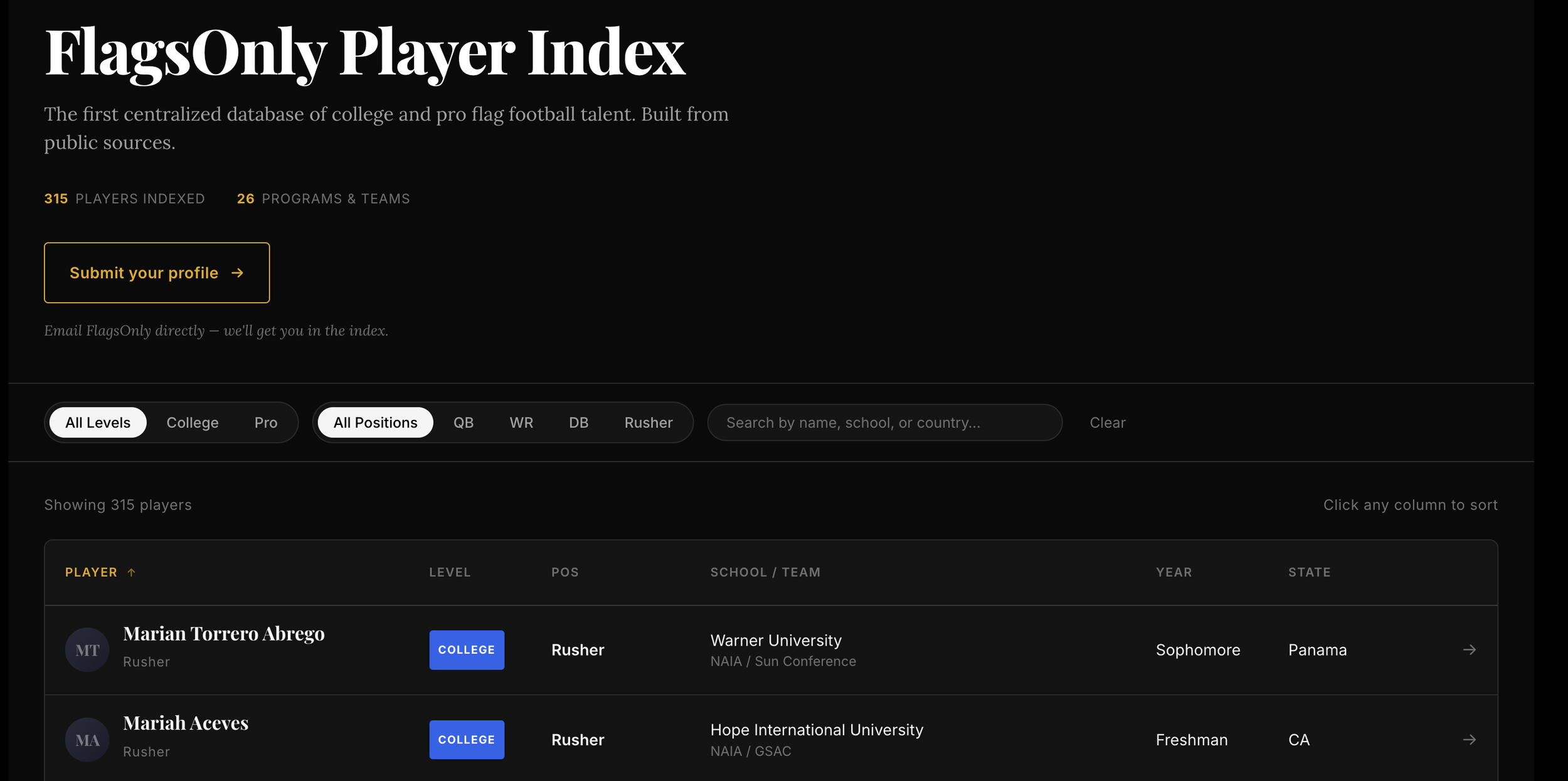Open Mariah Aceves's profile arrow
Viewport: 1568px width, 781px height.
tap(1469, 740)
